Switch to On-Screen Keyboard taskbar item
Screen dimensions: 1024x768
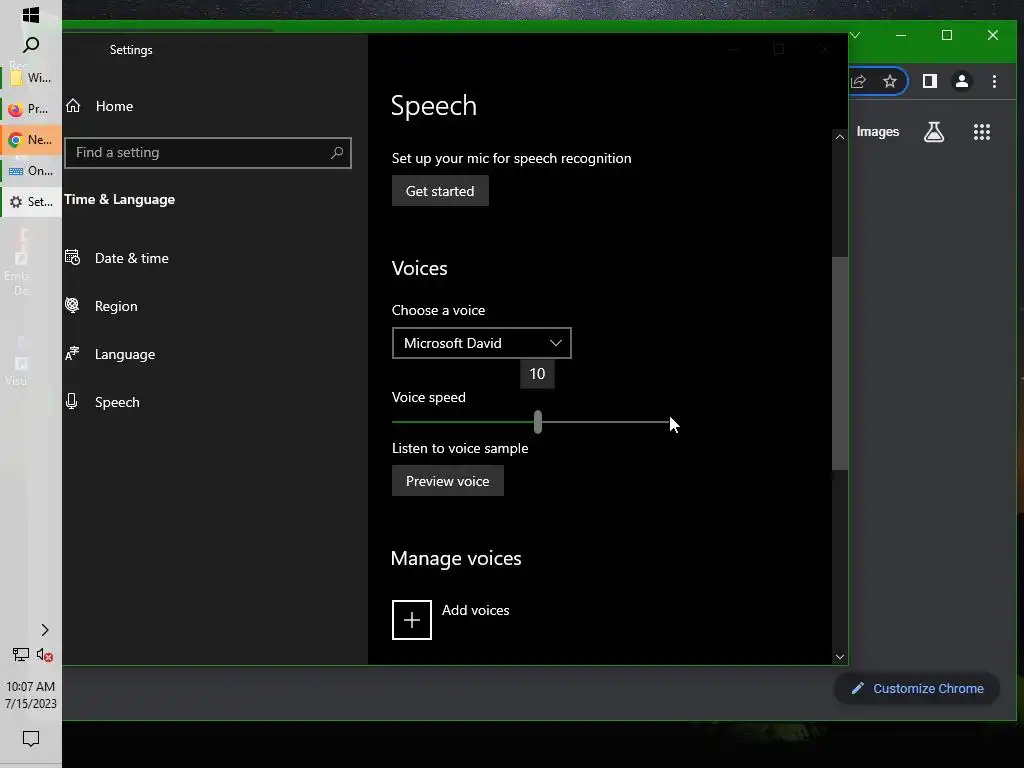point(31,171)
